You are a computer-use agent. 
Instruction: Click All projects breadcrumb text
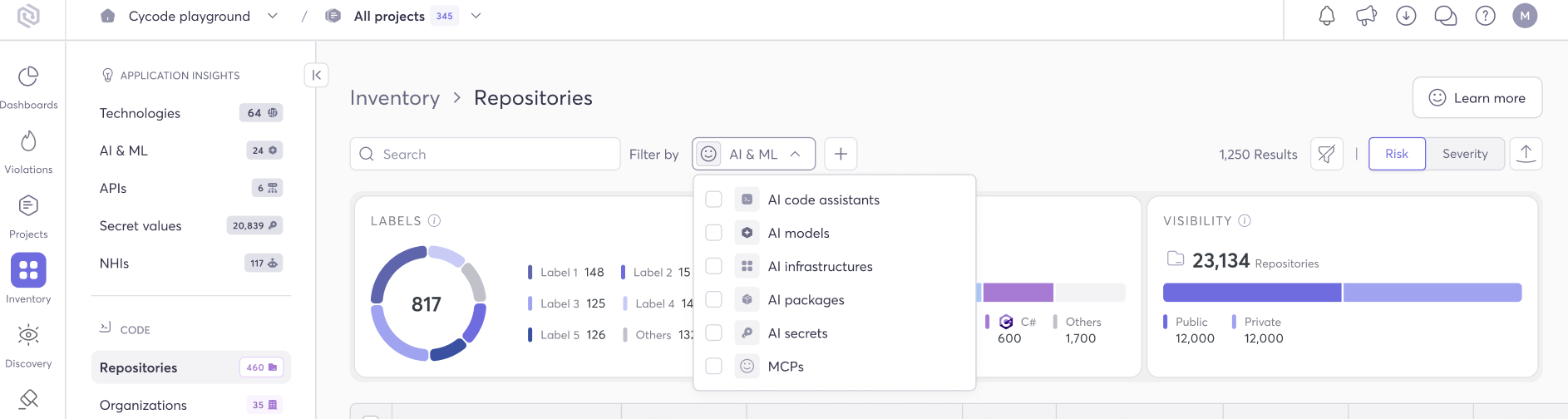pyautogui.click(x=389, y=16)
